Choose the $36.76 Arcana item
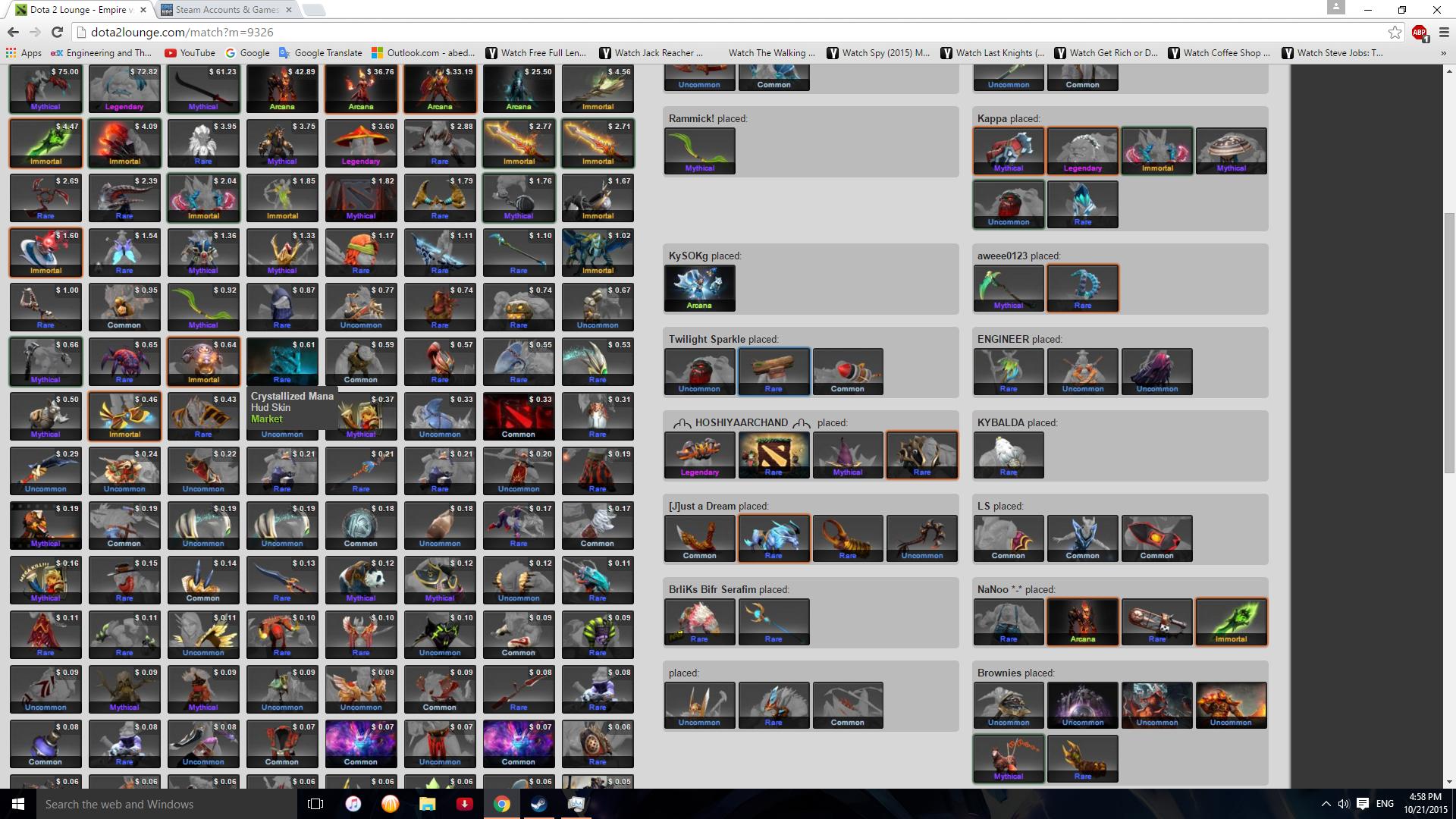This screenshot has height=819, width=1456. point(361,89)
